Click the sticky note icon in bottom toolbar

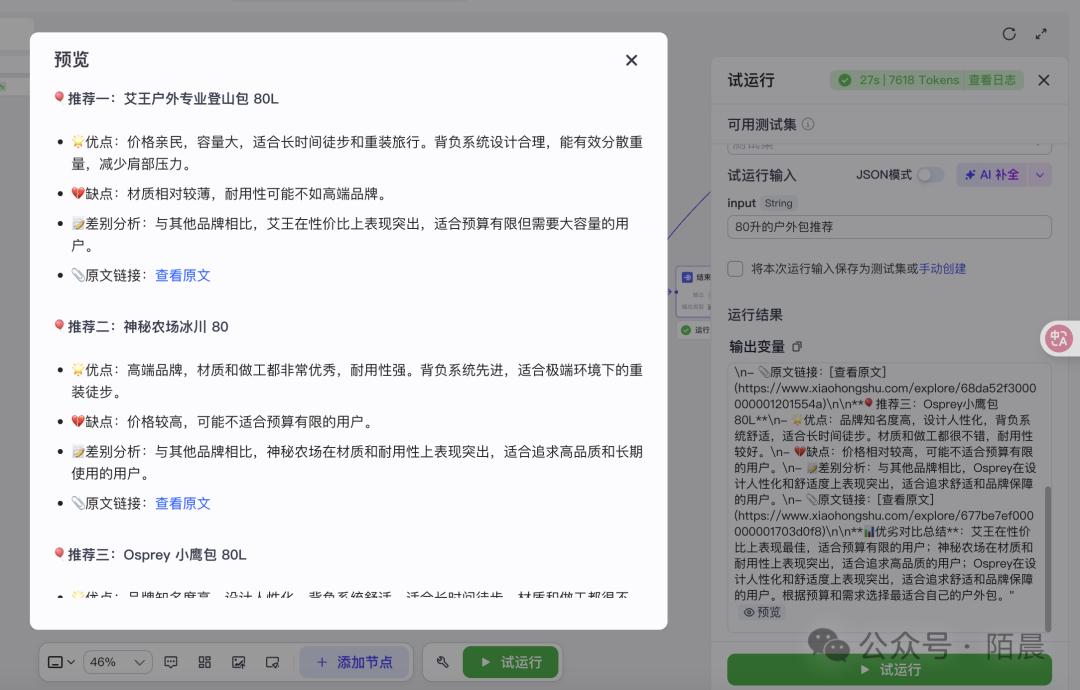coord(273,661)
